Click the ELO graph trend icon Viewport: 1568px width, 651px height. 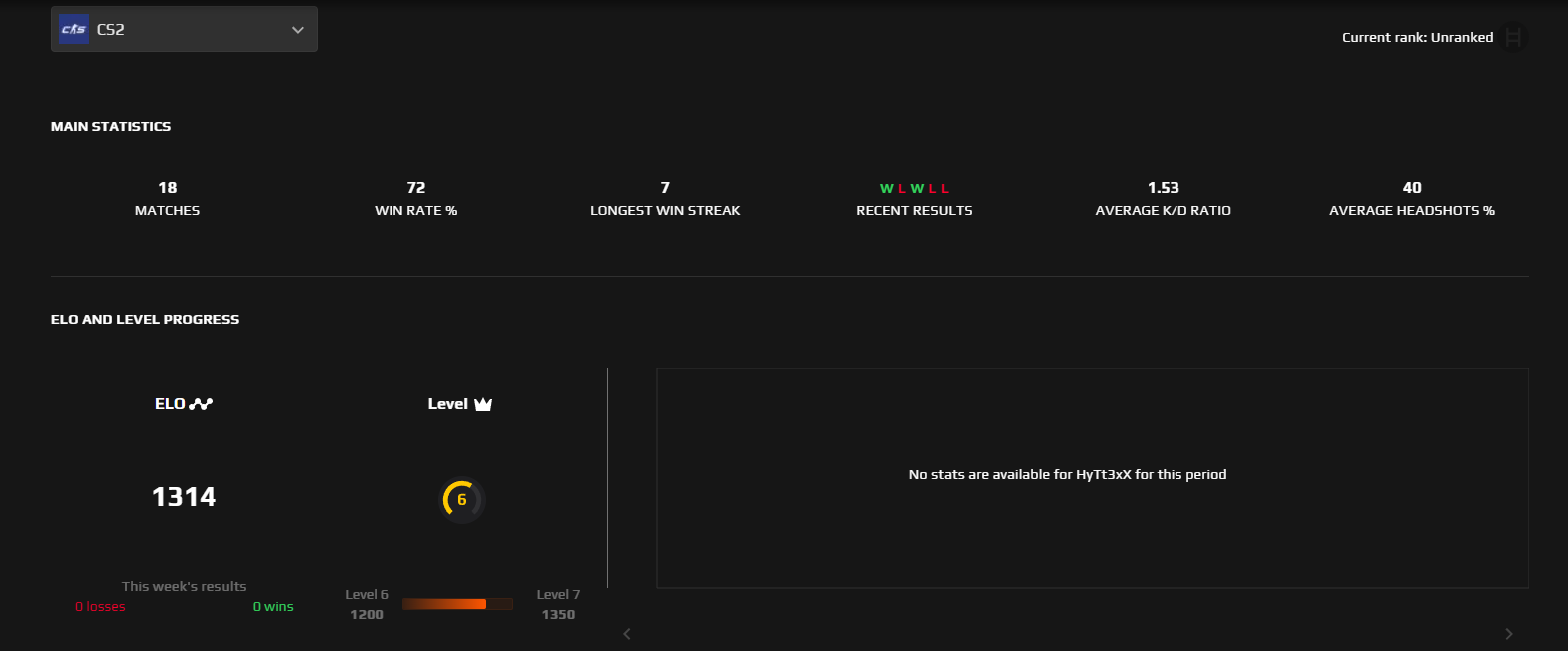(201, 404)
